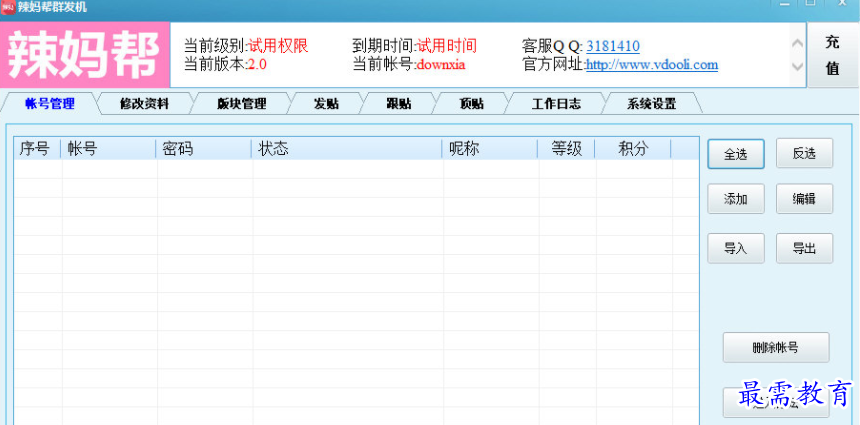Viewport: 860px width, 425px height.
Task: Go to the 跟贴 tab
Action: pyautogui.click(x=399, y=104)
